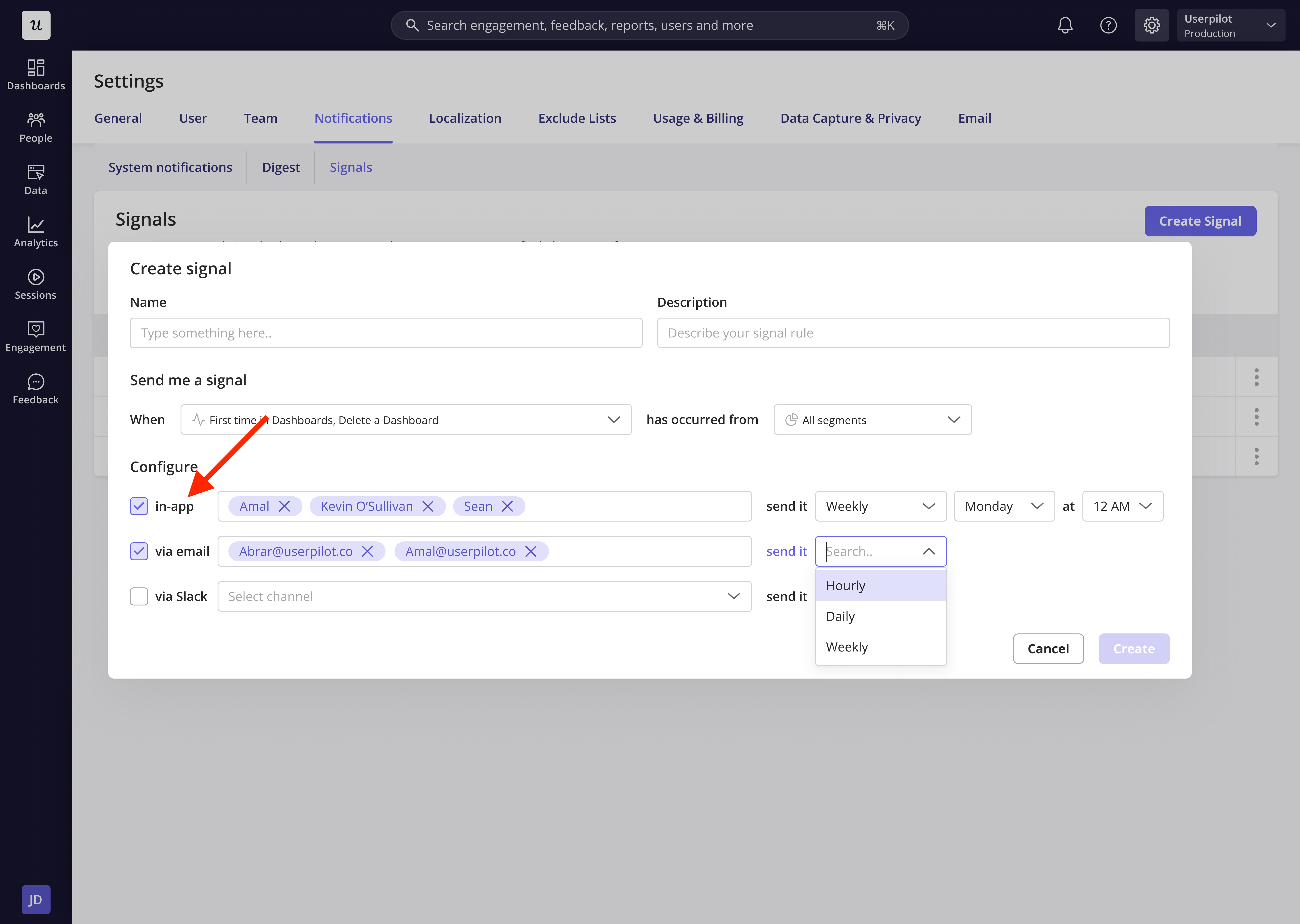Click the notifications bell icon
Screen dimensions: 1300x924
pos(1064,25)
